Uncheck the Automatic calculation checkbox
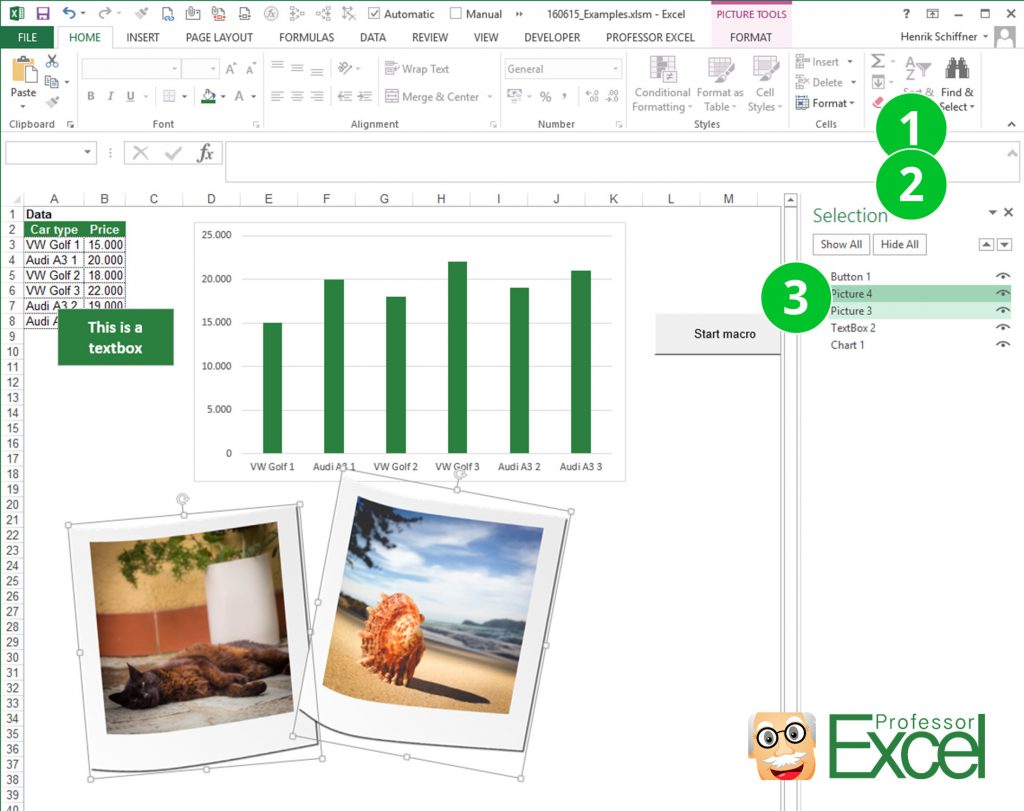The height and width of the screenshot is (811, 1024). pos(374,14)
